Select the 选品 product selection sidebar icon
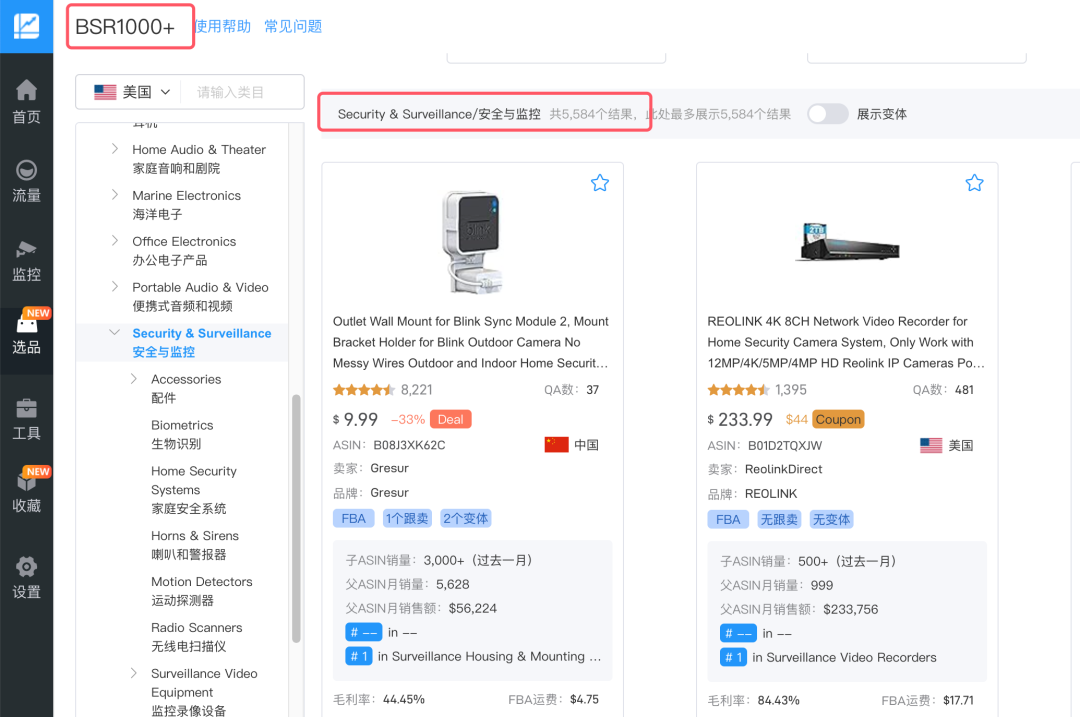Image resolution: width=1080 pixels, height=717 pixels. click(26, 335)
